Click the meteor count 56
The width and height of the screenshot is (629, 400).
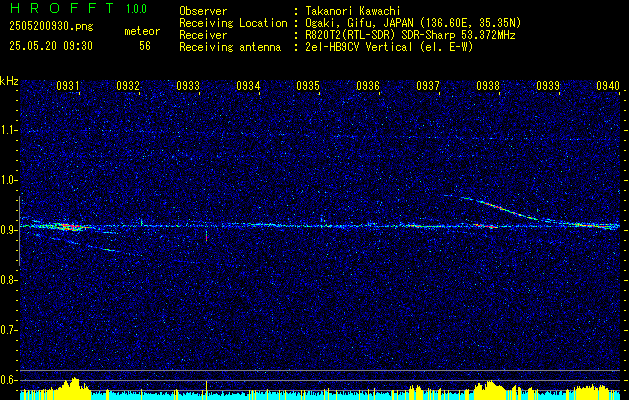tap(145, 46)
